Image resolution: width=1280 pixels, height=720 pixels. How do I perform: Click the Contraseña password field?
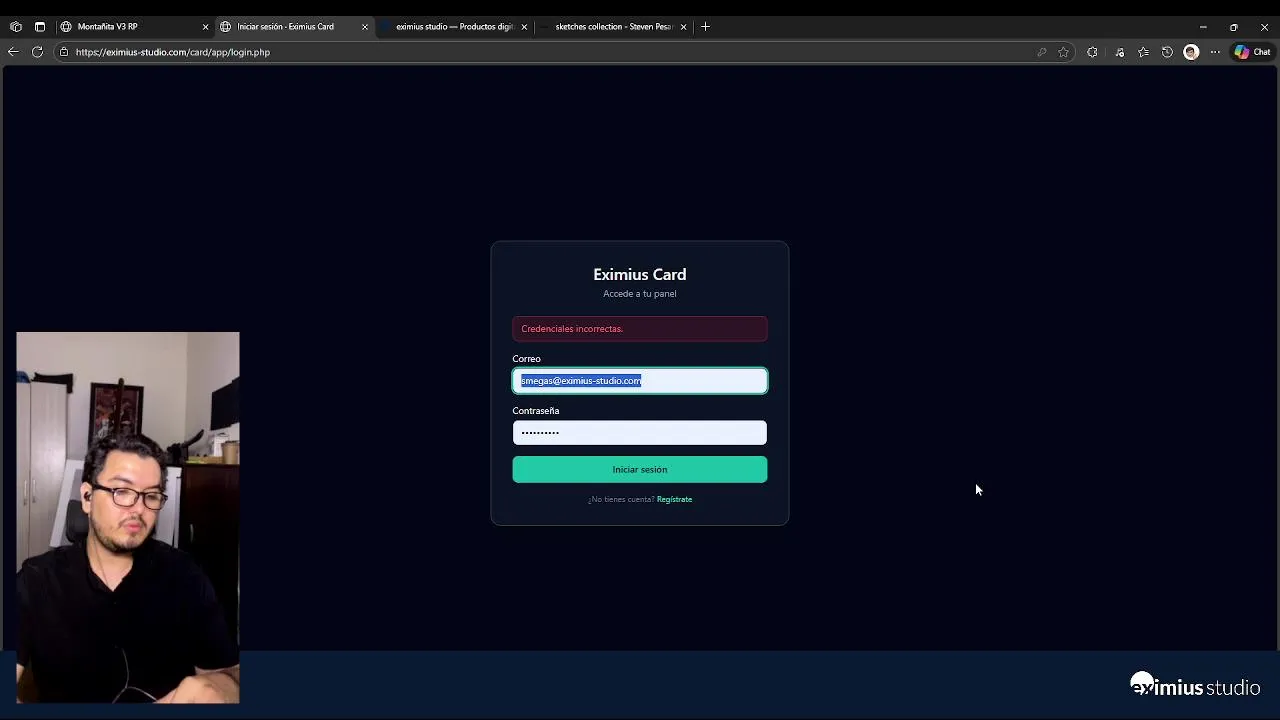coord(640,432)
